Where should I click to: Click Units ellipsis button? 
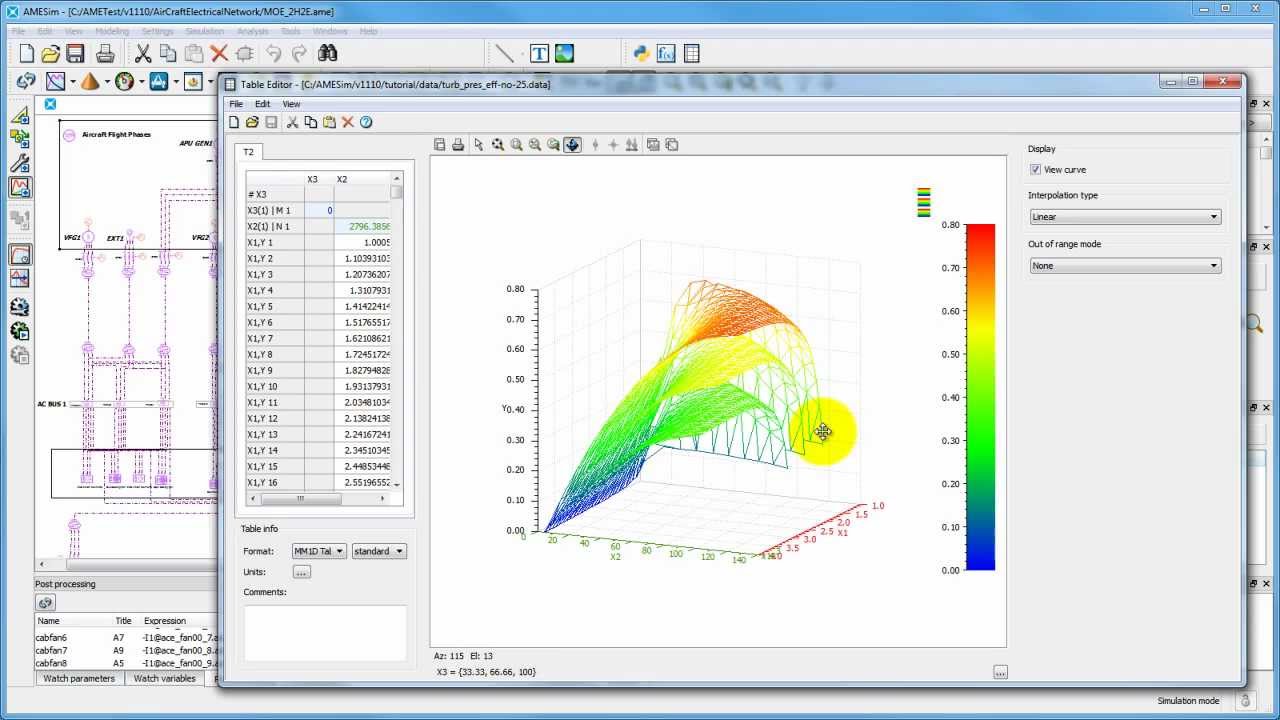coord(302,572)
